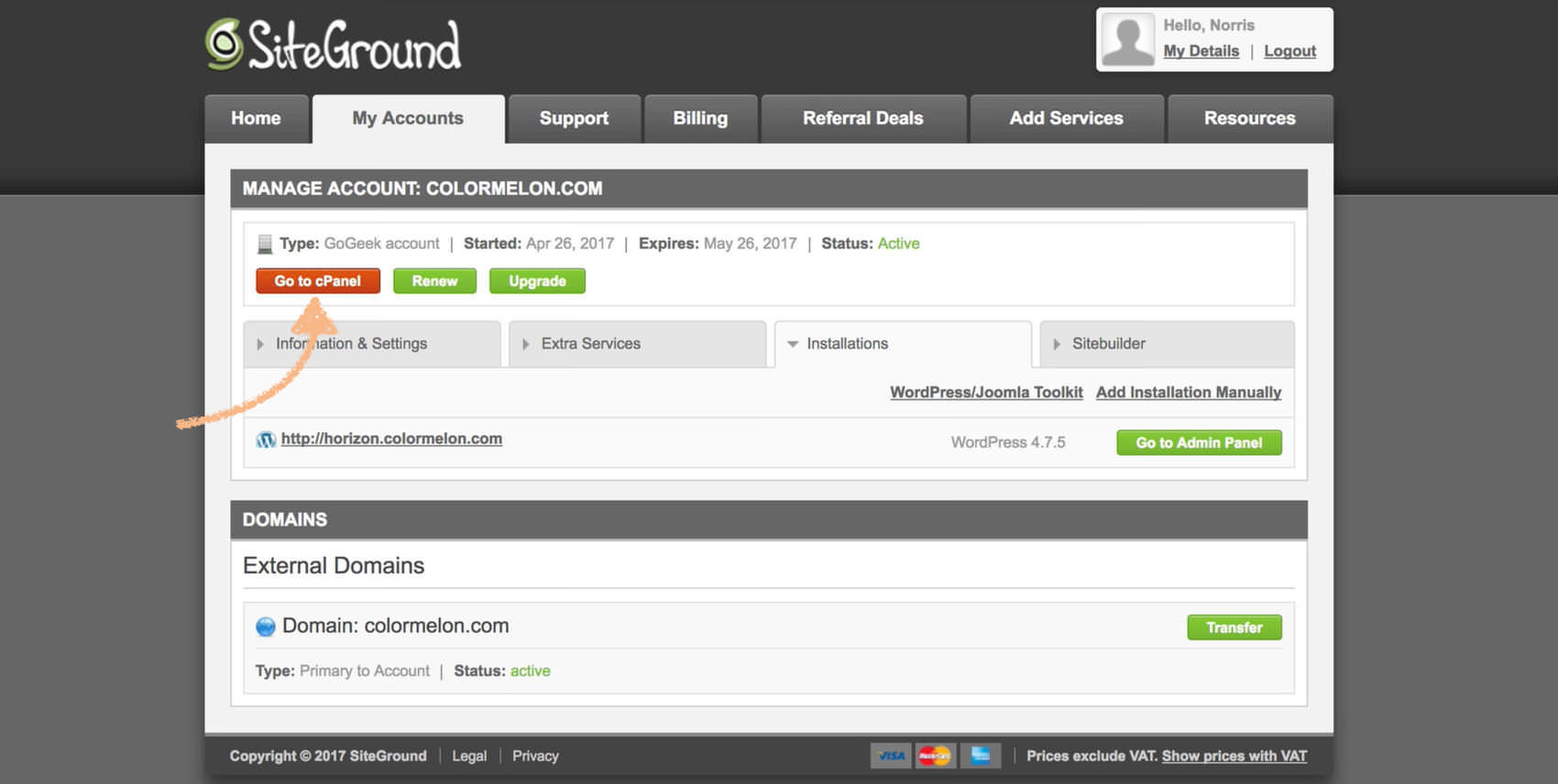
Task: Click the Logout link
Action: click(x=1289, y=51)
